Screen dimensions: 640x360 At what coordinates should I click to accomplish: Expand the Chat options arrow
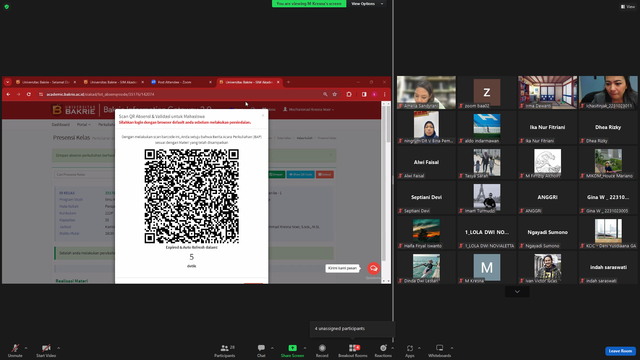click(272, 348)
